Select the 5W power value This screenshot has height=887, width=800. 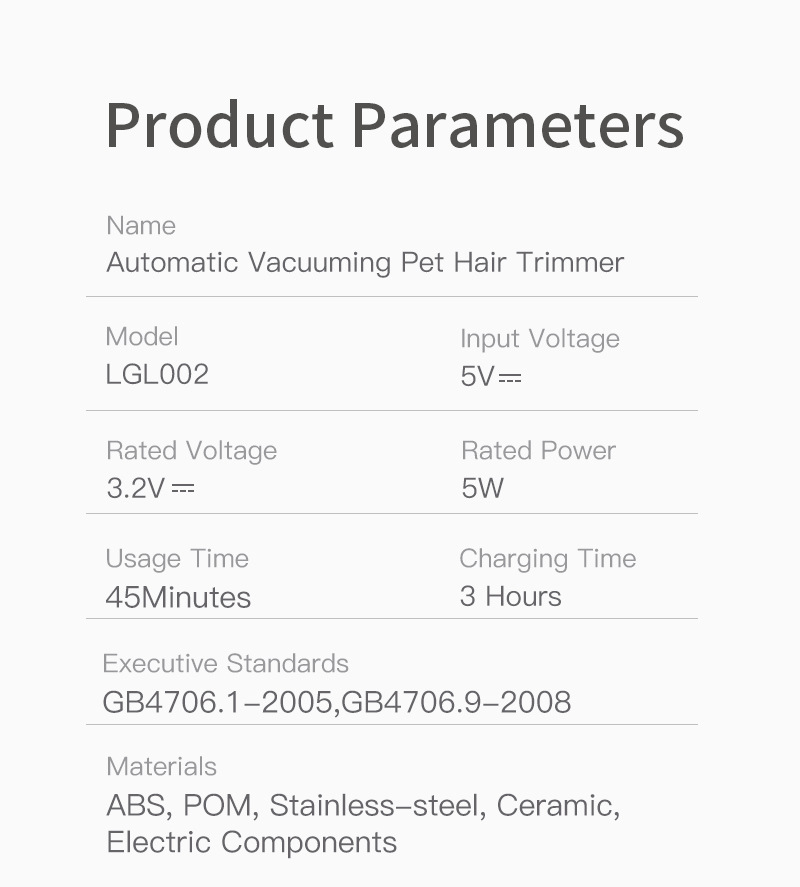click(482, 489)
